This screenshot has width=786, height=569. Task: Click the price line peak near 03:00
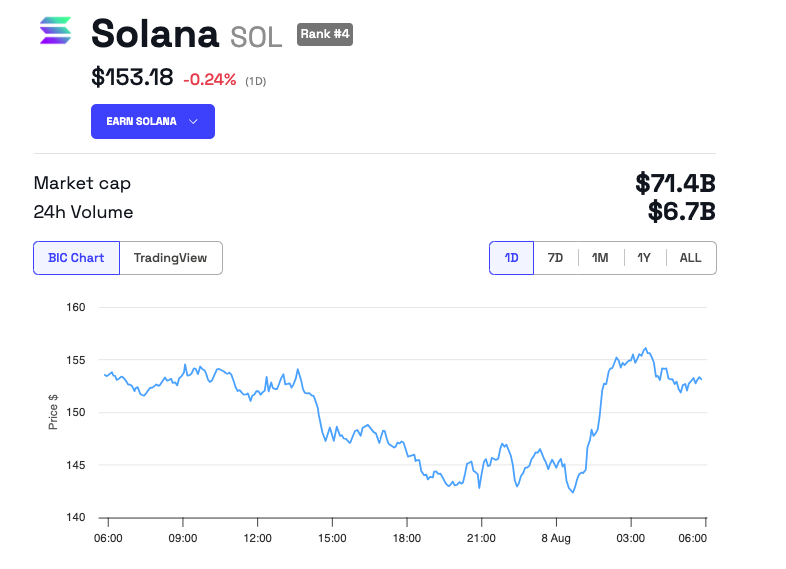tap(646, 349)
